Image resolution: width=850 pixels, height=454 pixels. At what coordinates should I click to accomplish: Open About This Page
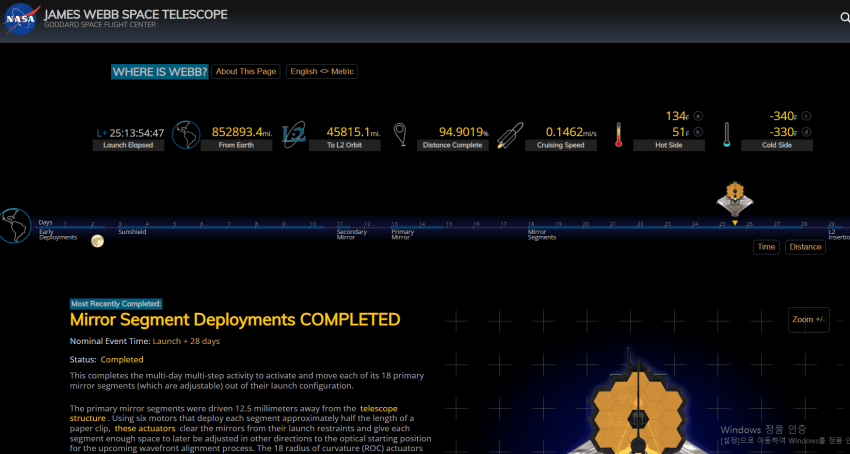[x=246, y=72]
